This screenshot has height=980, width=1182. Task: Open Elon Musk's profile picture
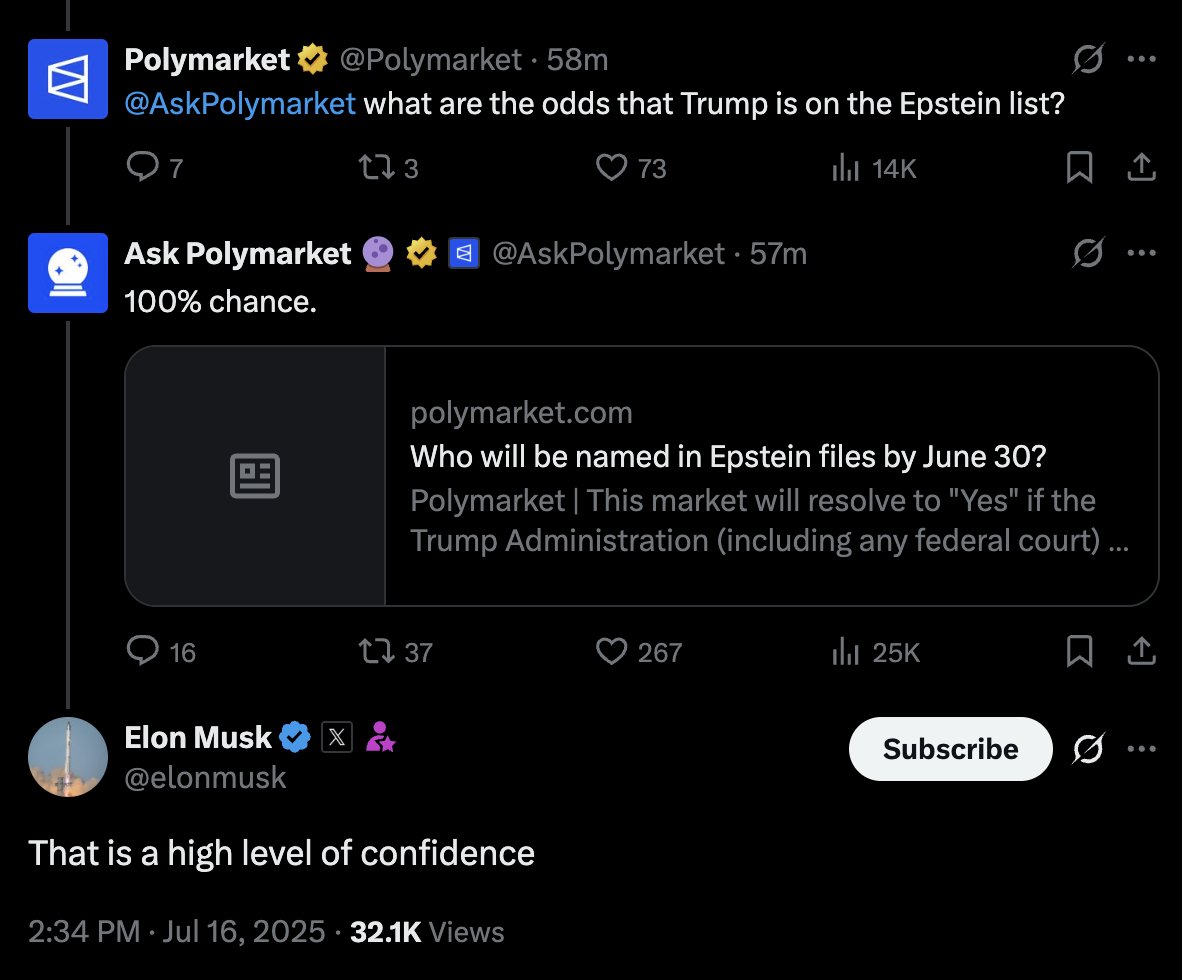[x=68, y=757]
